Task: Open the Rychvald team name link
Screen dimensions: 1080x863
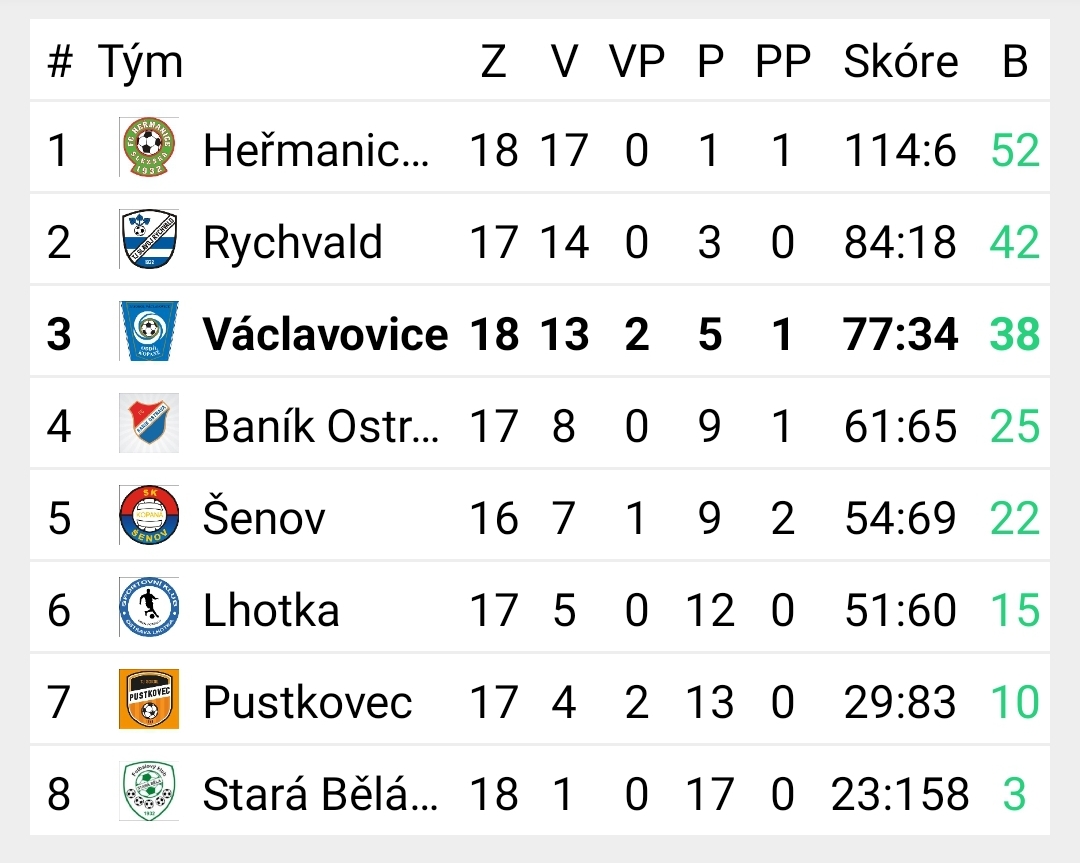Action: coord(293,242)
